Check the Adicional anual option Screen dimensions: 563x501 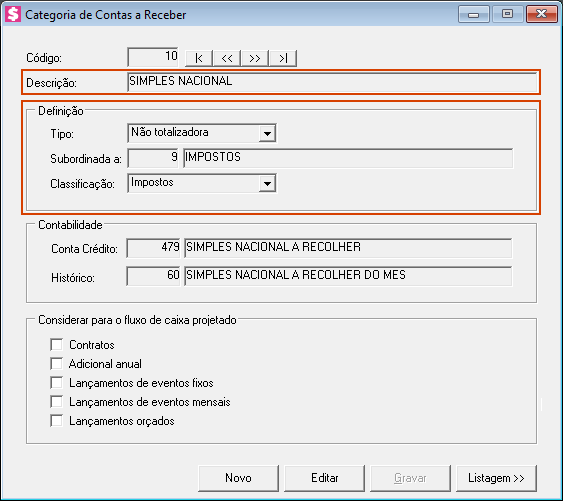tap(56, 363)
